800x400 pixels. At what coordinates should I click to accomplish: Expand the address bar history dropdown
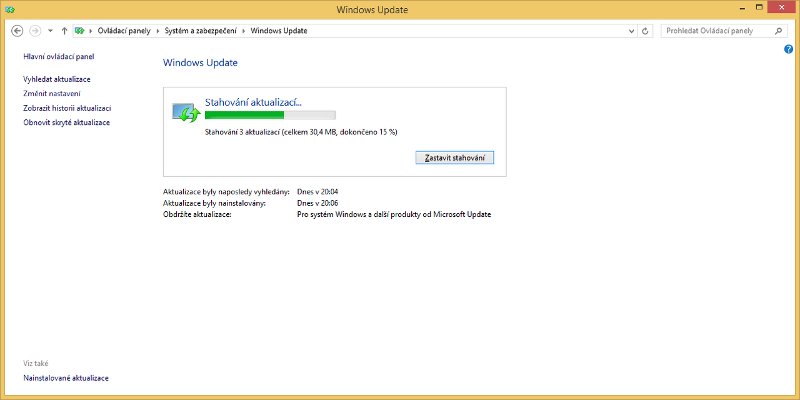pos(630,31)
